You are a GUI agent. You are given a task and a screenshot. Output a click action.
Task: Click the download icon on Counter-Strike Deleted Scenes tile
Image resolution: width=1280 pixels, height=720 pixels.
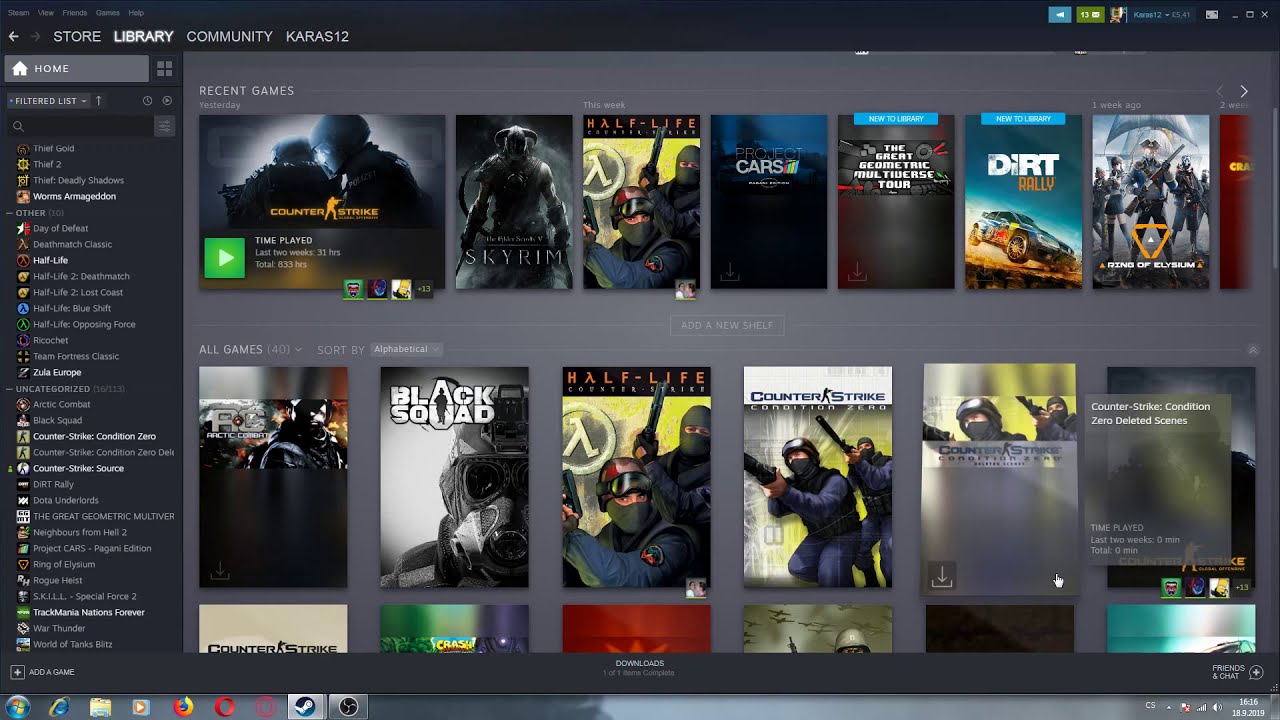click(941, 577)
